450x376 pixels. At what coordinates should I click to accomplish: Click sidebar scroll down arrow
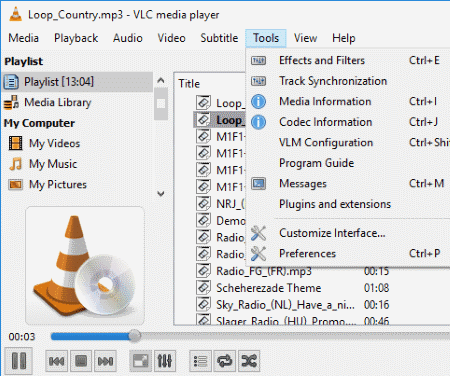point(161,194)
